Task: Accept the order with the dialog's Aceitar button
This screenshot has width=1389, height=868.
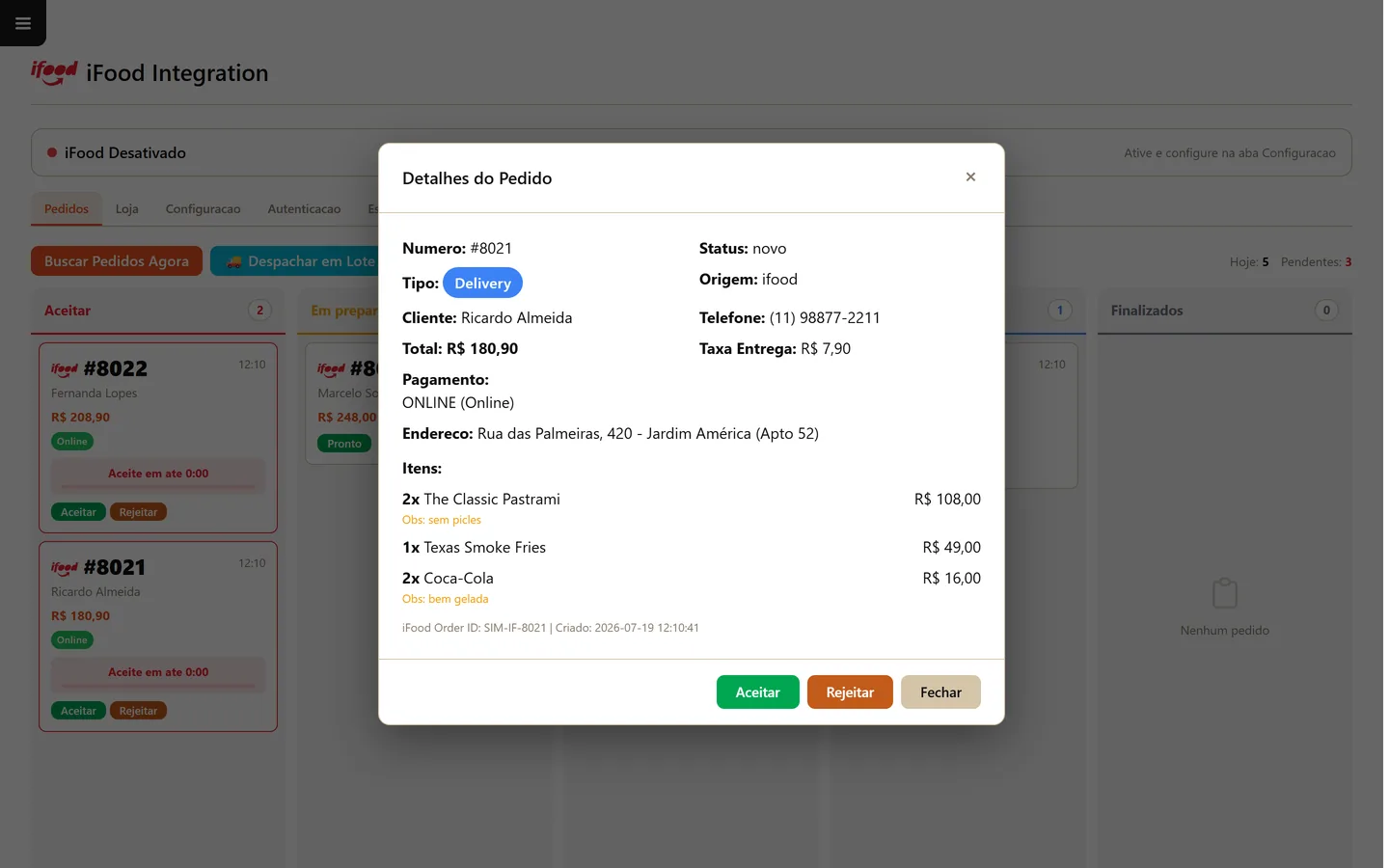Action: click(x=757, y=692)
